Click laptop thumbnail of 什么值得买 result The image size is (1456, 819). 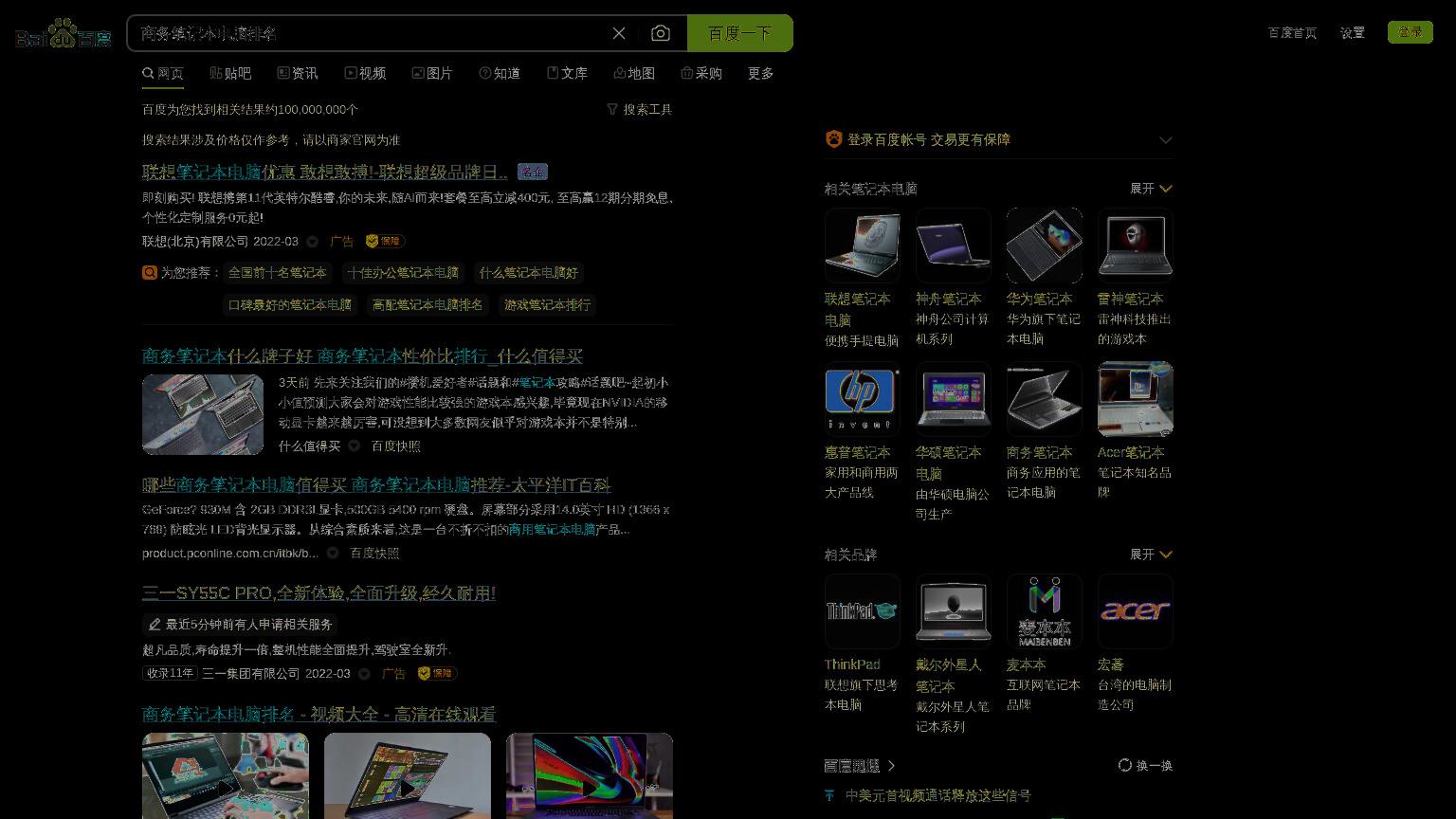click(203, 414)
